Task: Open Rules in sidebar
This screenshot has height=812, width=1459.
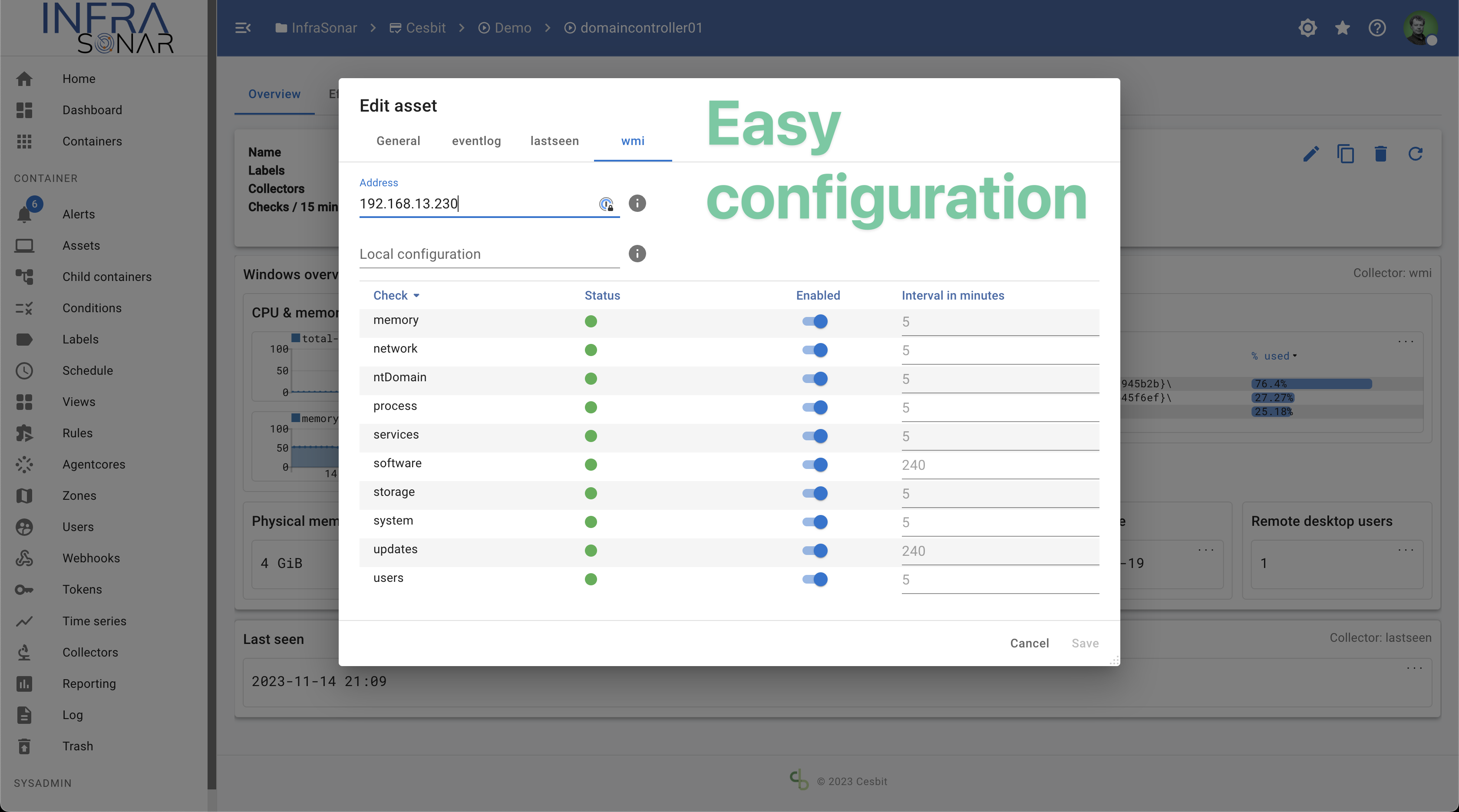Action: [x=77, y=432]
